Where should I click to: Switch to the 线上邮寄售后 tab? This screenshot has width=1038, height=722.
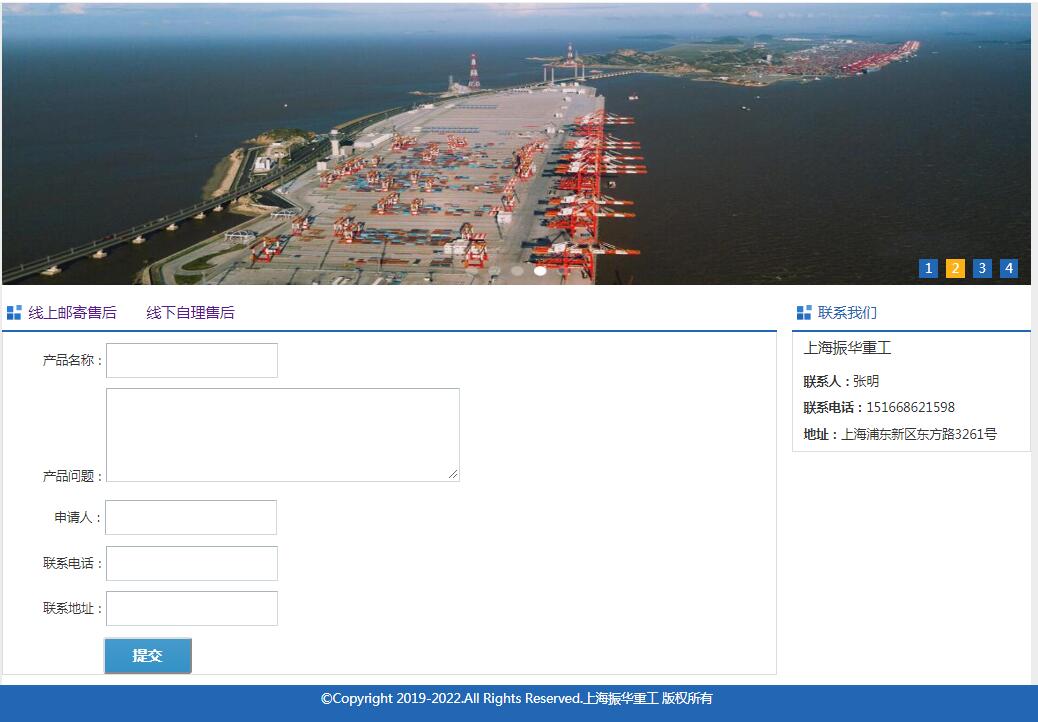72,312
